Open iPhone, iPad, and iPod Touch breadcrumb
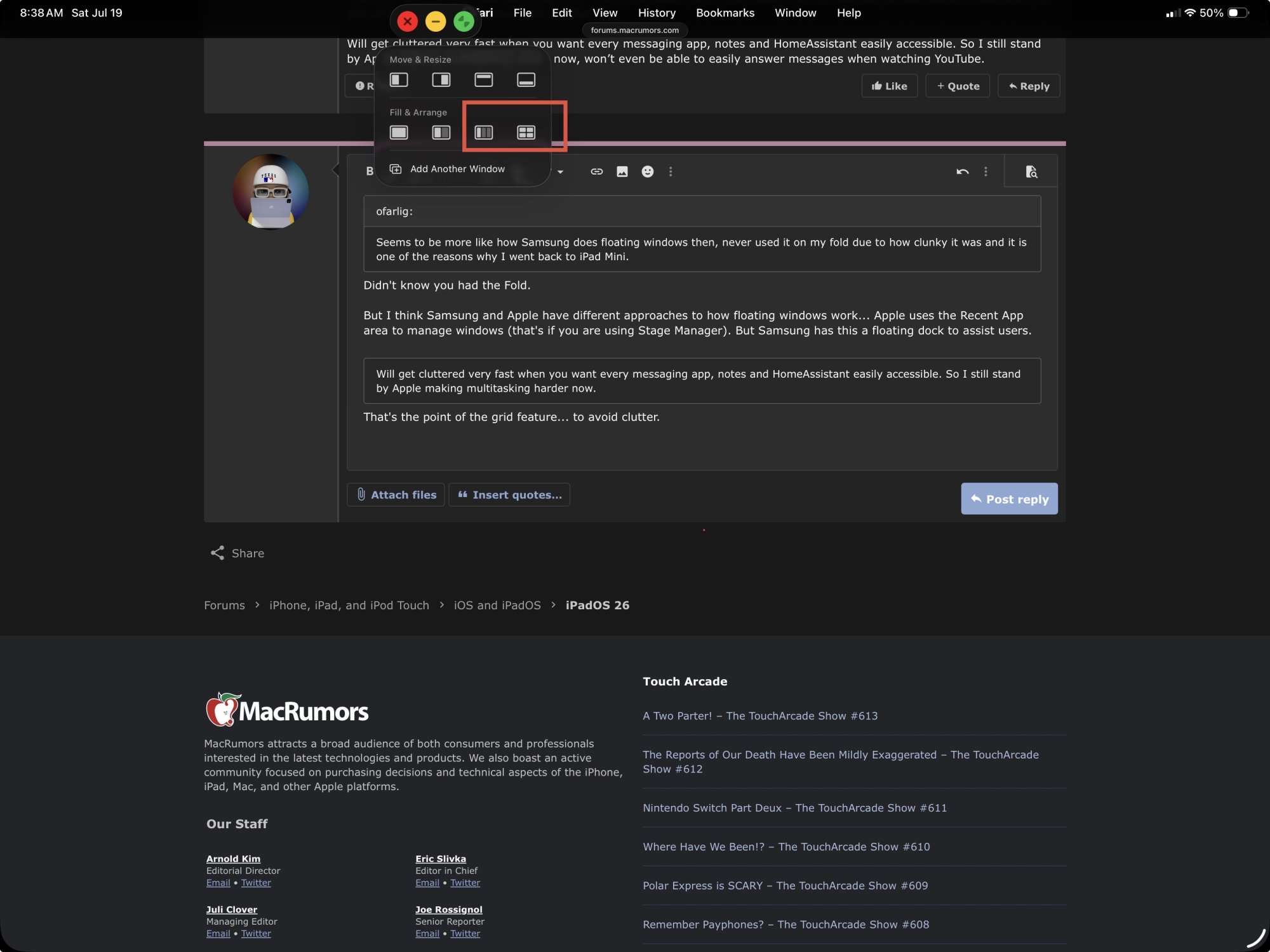Image resolution: width=1270 pixels, height=952 pixels. pyautogui.click(x=349, y=605)
